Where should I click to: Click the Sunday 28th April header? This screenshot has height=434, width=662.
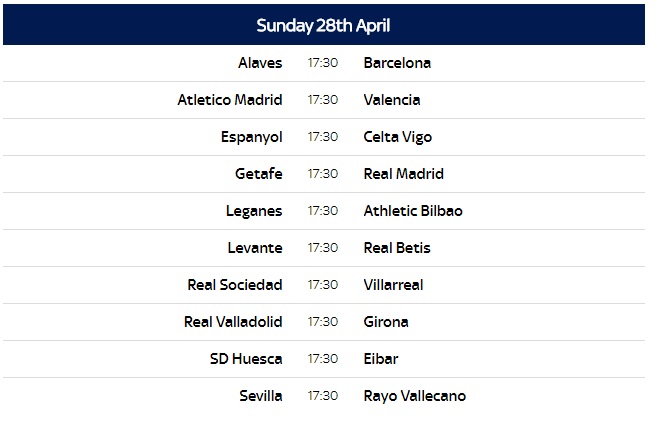tap(323, 24)
